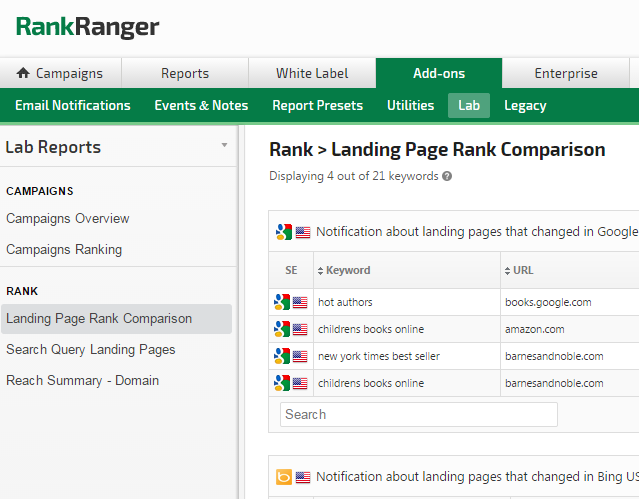
Task: Open Campaigns Overview report link
Action: 68,218
